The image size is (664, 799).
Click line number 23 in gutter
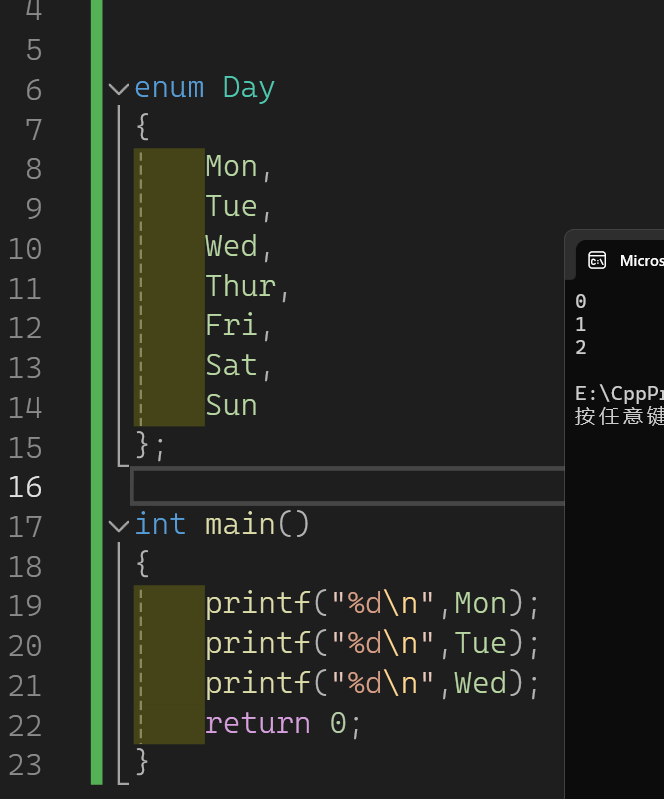[x=25, y=765]
